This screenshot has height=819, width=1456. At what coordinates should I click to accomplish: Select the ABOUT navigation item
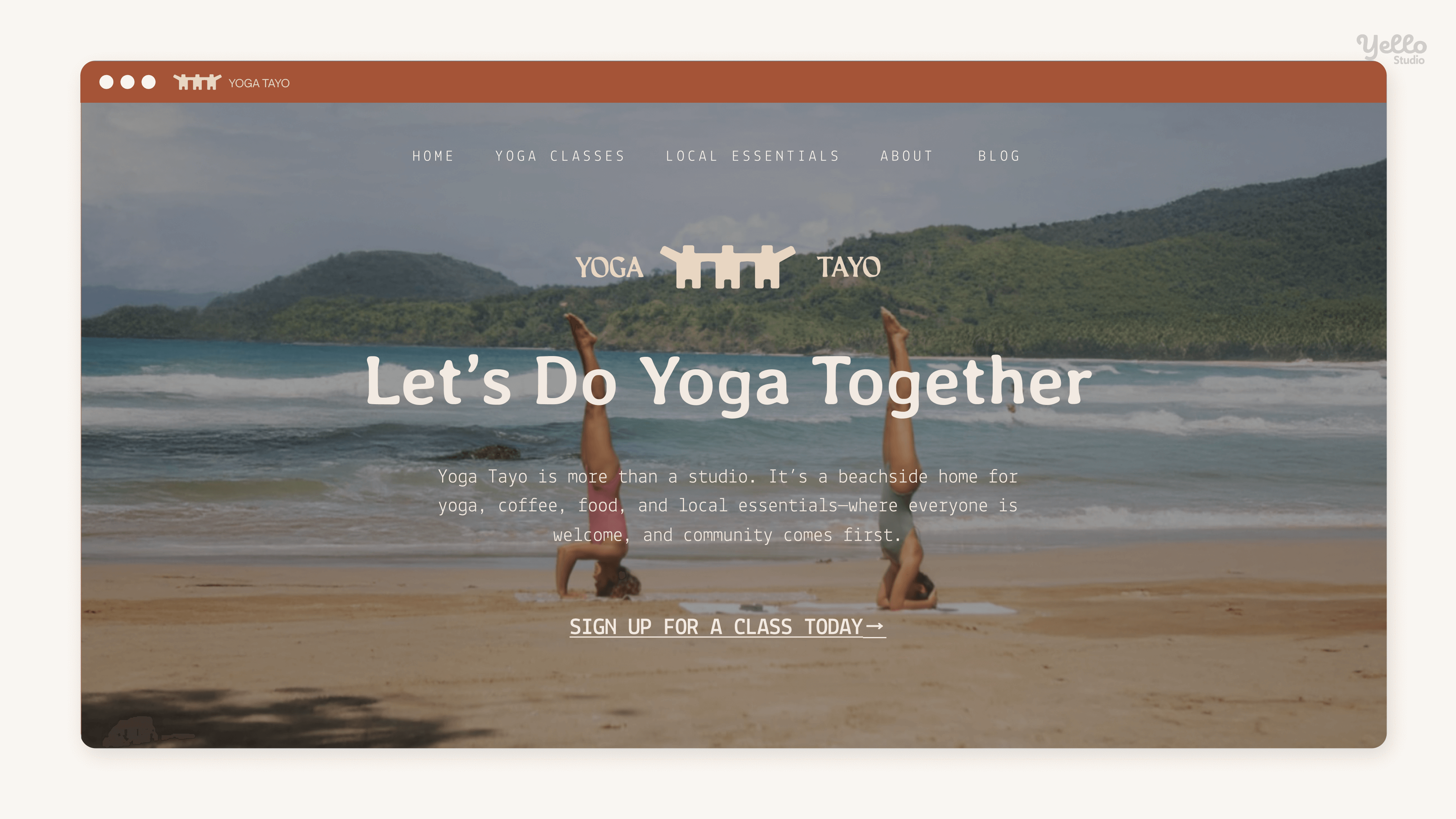[906, 156]
